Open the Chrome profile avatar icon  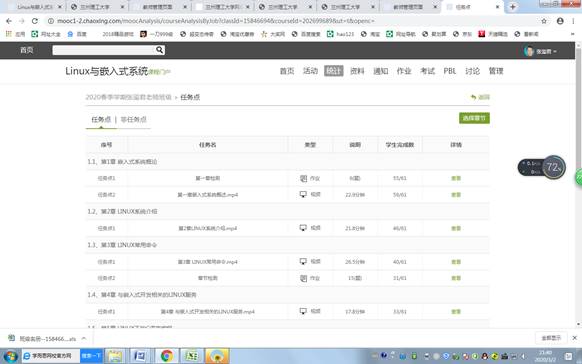pos(560,21)
